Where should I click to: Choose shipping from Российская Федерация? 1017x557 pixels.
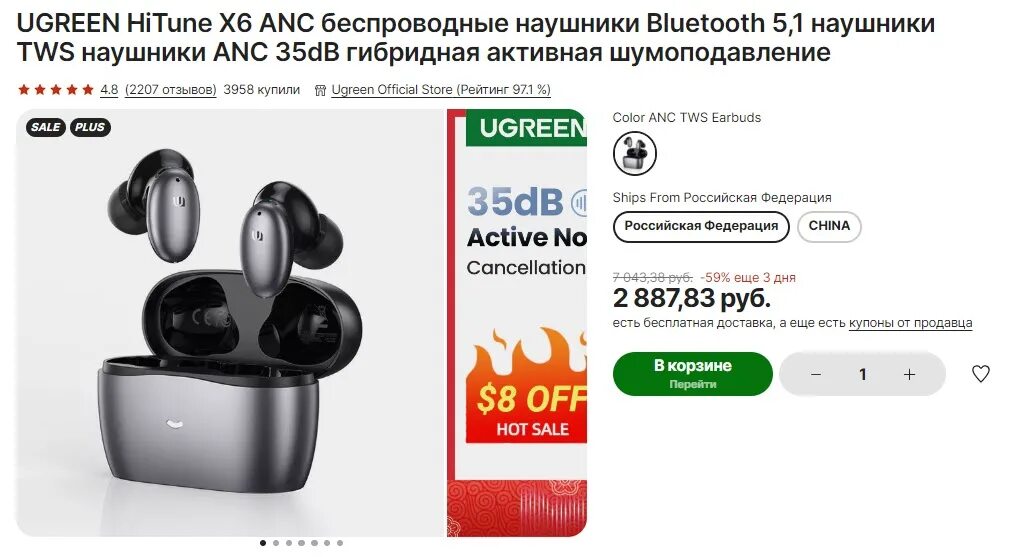point(701,226)
